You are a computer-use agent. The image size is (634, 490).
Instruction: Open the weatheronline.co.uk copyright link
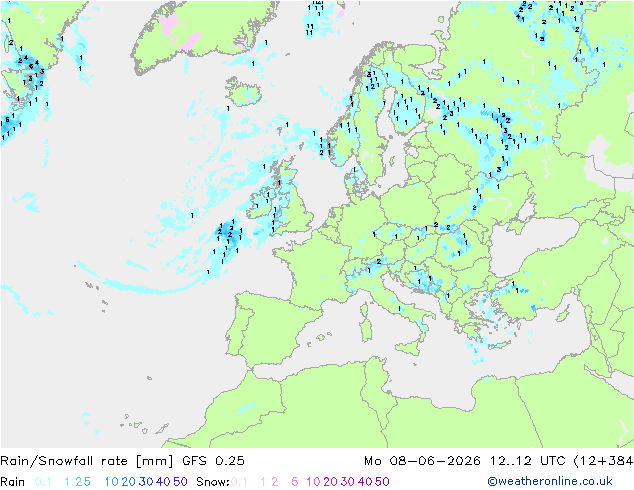click(x=550, y=481)
